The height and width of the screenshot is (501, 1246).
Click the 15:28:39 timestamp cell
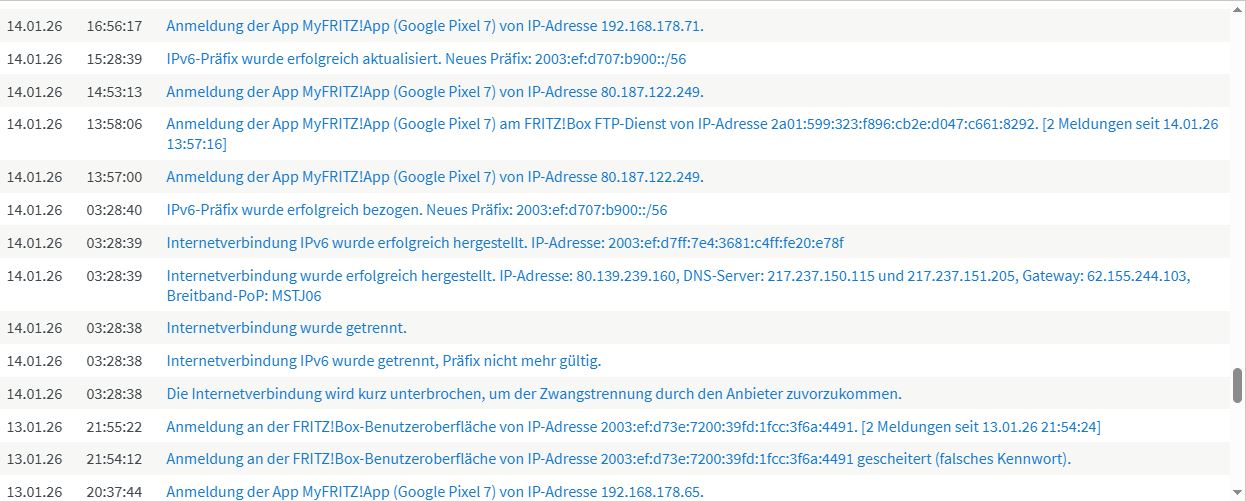[x=114, y=59]
